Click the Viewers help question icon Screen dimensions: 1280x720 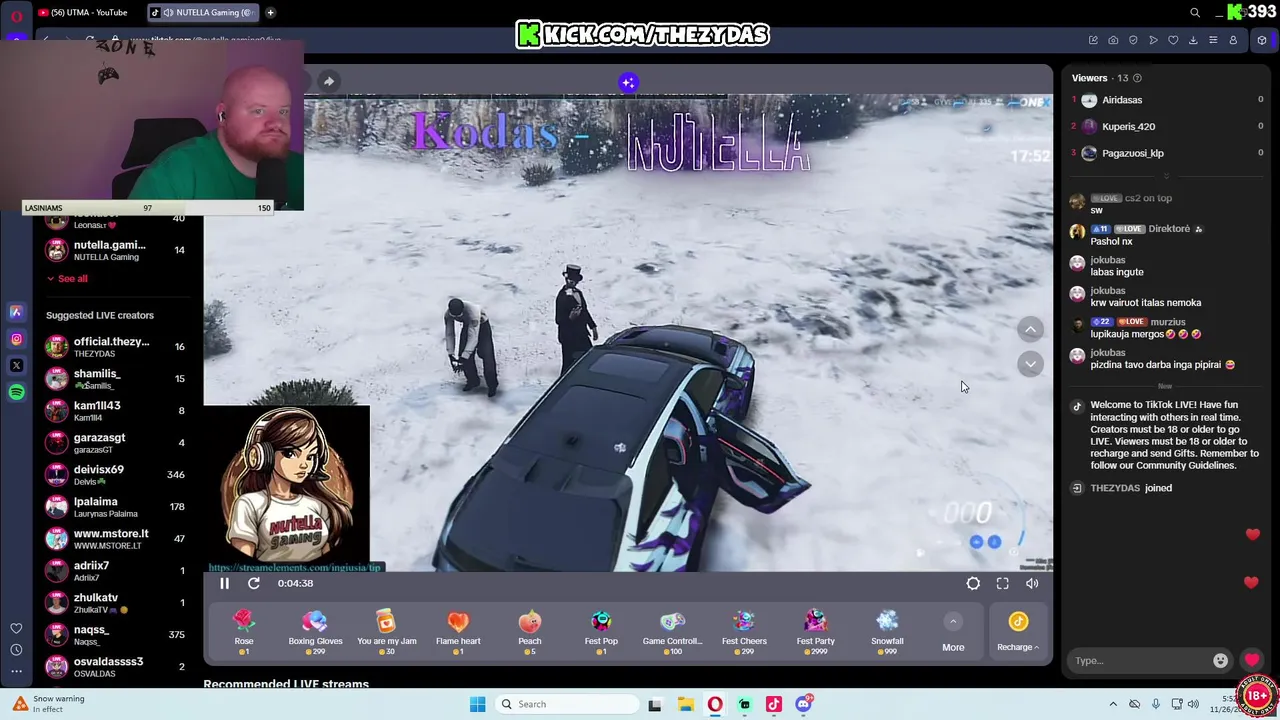[1137, 78]
